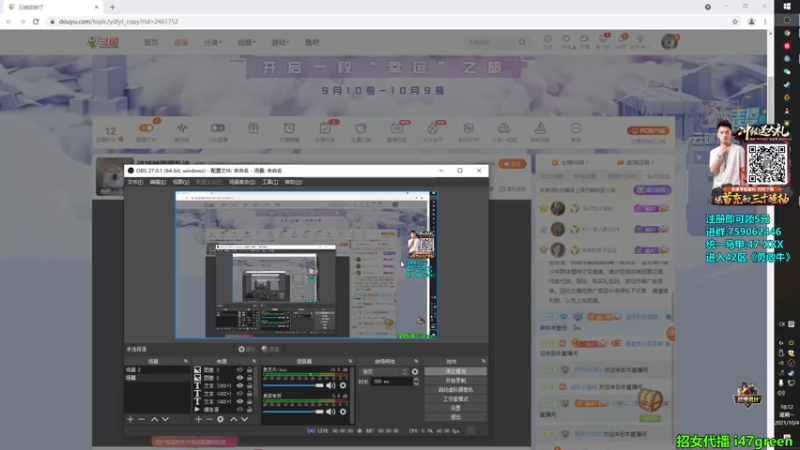Expand the 视频 dropdown in Douyu navigation
The width and height of the screenshot is (800, 450).
[x=246, y=42]
